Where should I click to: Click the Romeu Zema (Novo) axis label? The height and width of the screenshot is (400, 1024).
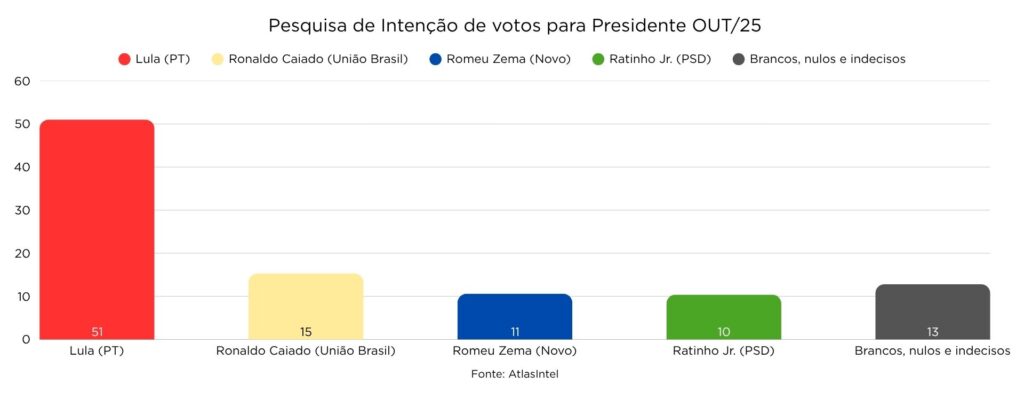point(515,351)
